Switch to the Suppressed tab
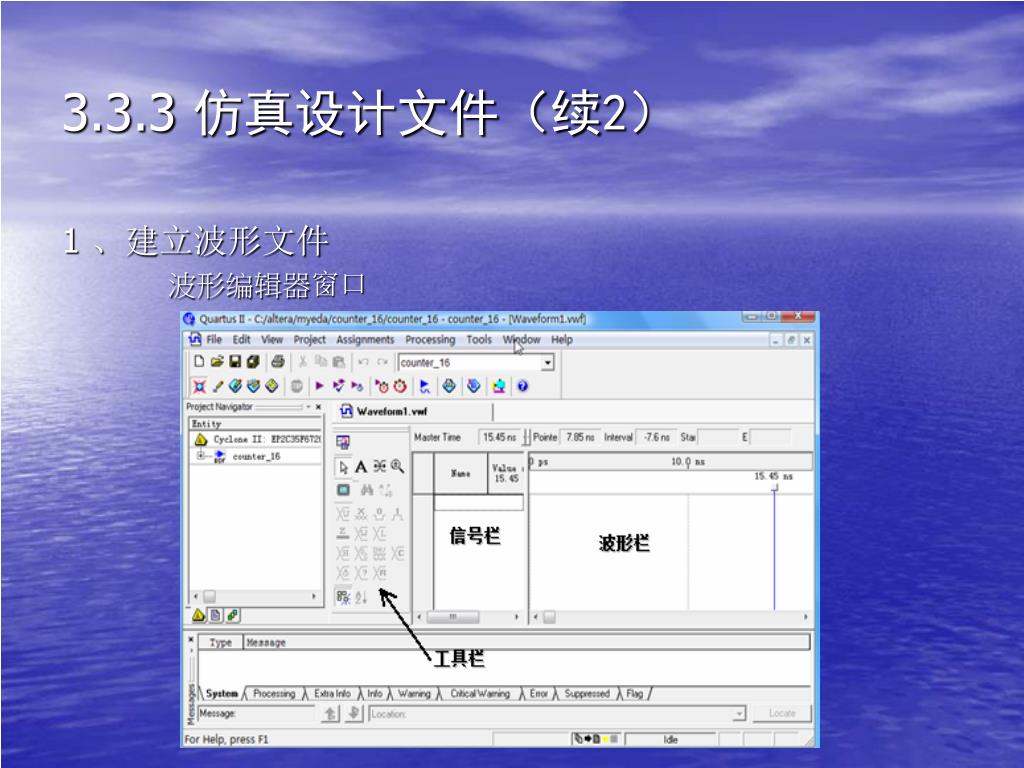 586,694
